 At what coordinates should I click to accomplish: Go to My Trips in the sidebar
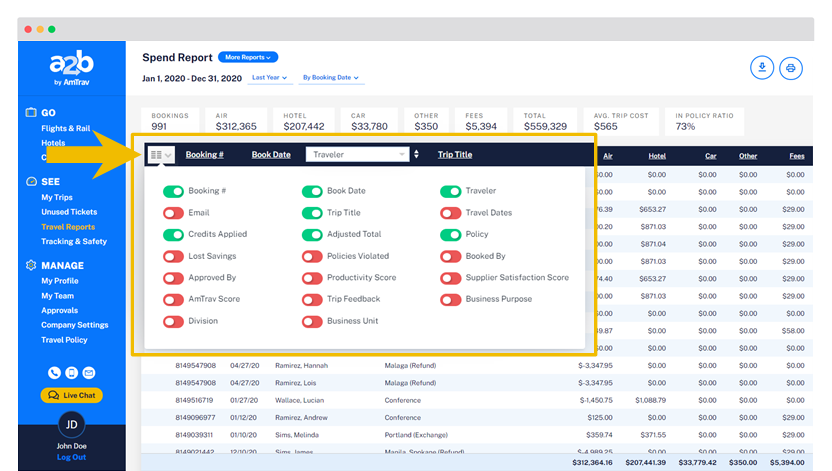[57, 198]
